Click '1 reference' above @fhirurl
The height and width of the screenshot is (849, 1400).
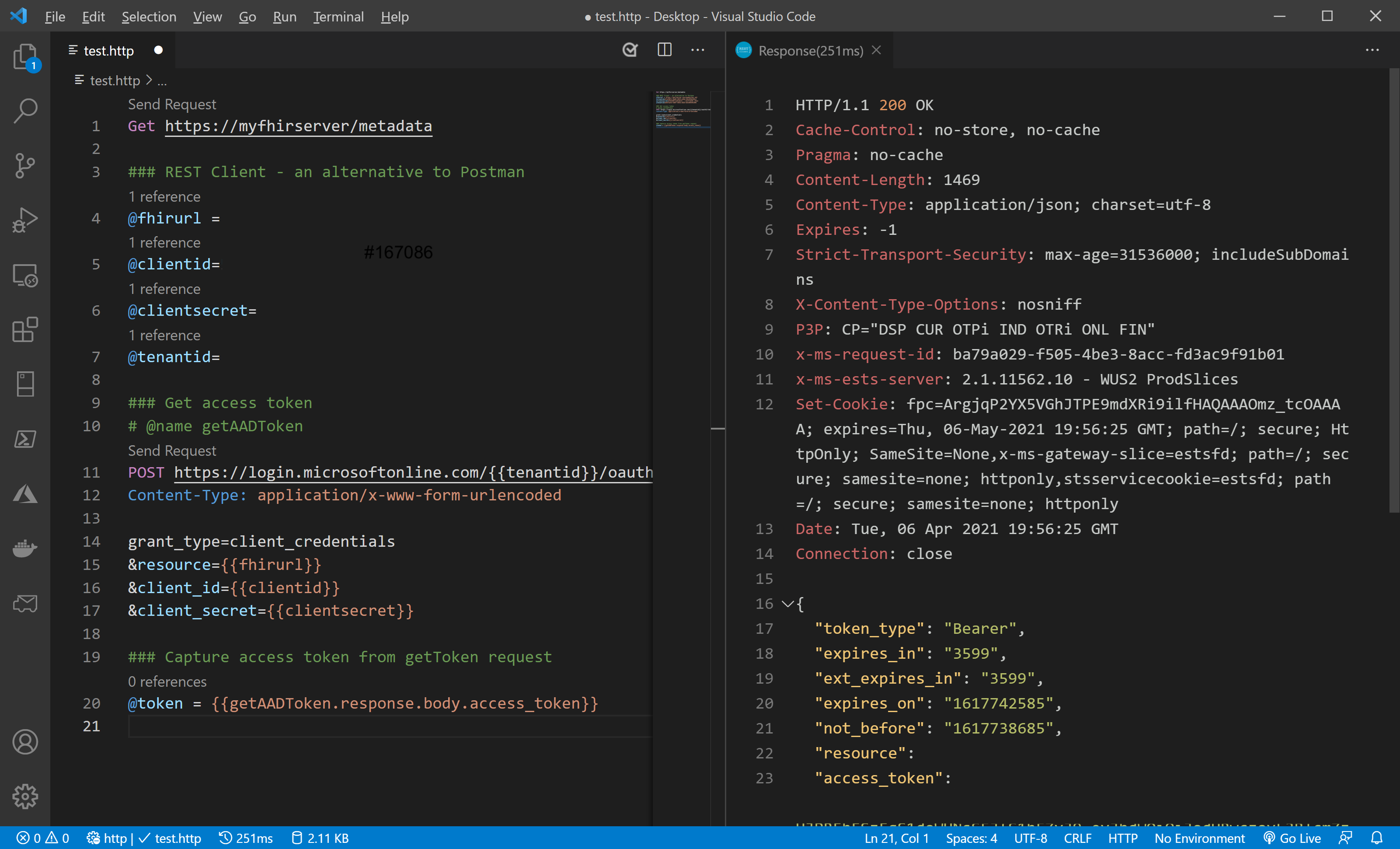(164, 197)
